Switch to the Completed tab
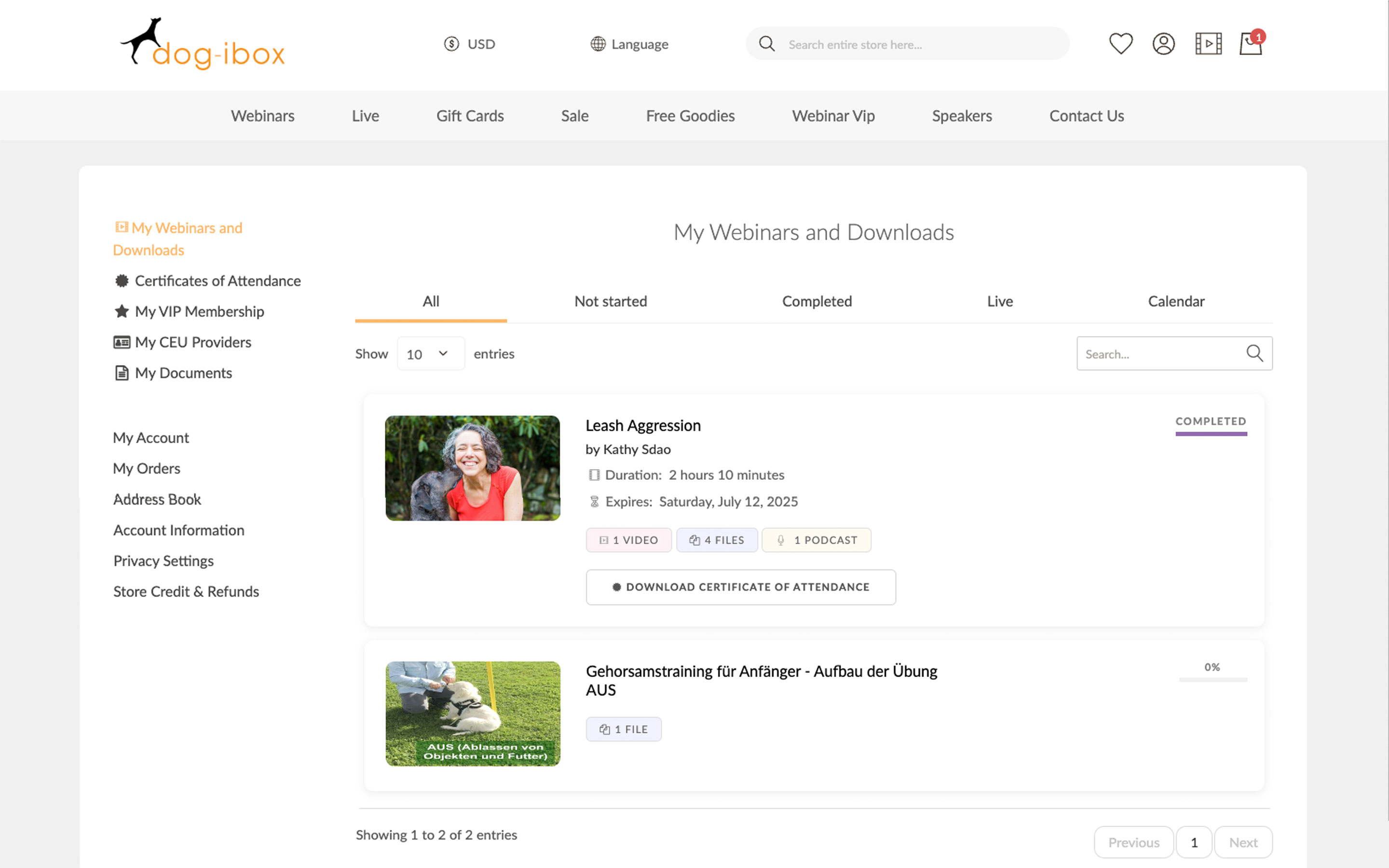 click(x=817, y=301)
